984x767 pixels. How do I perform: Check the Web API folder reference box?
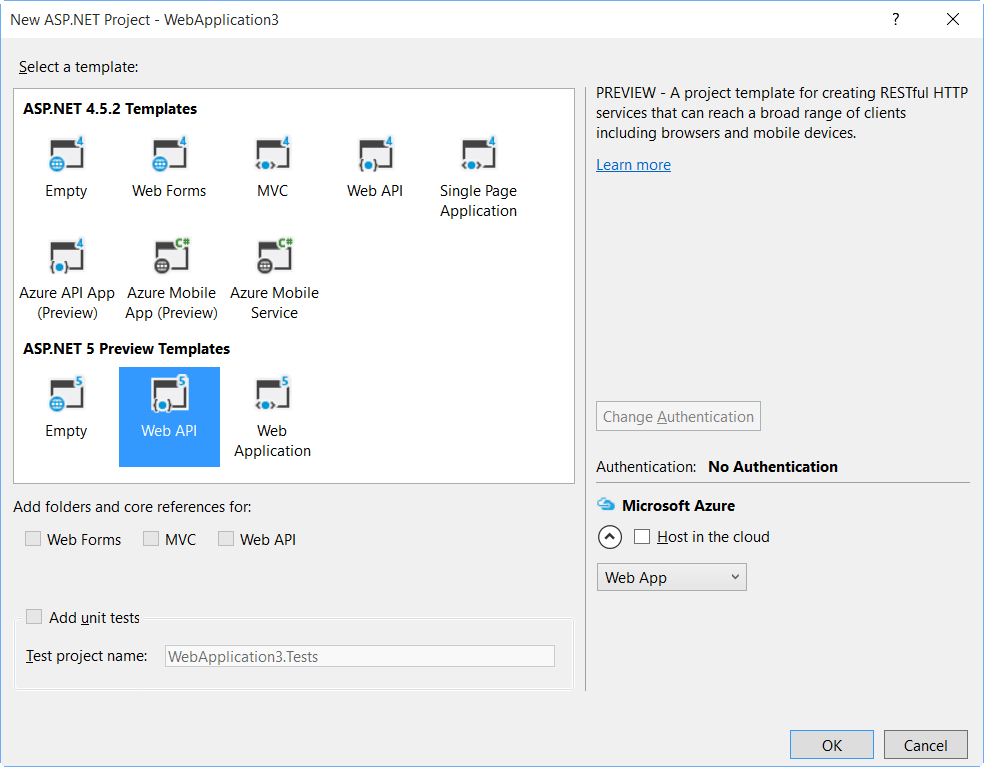point(226,539)
